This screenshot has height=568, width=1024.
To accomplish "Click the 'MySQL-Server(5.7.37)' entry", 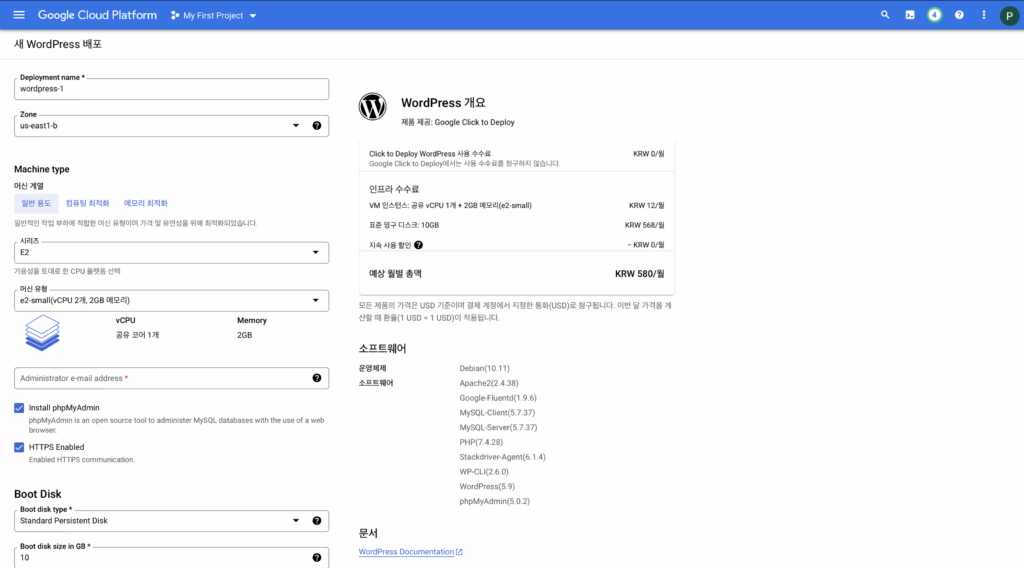I will click(x=498, y=428).
